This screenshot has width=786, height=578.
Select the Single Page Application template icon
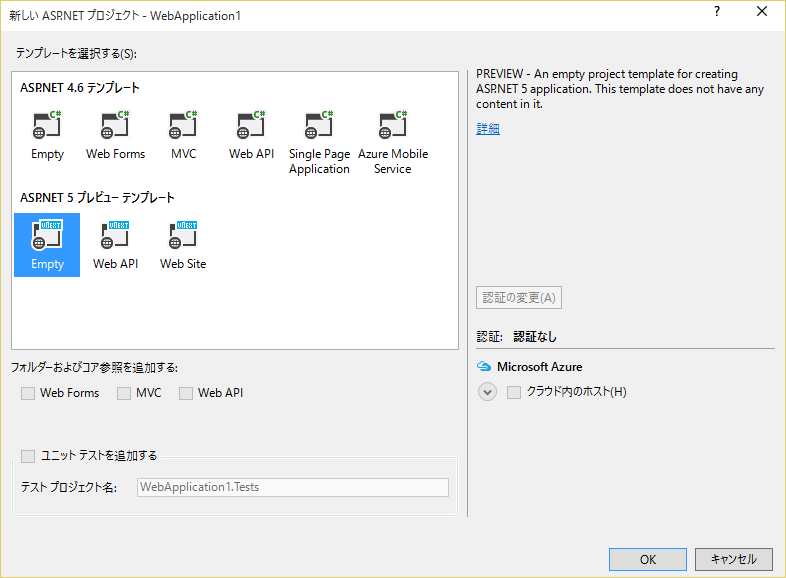pyautogui.click(x=319, y=125)
